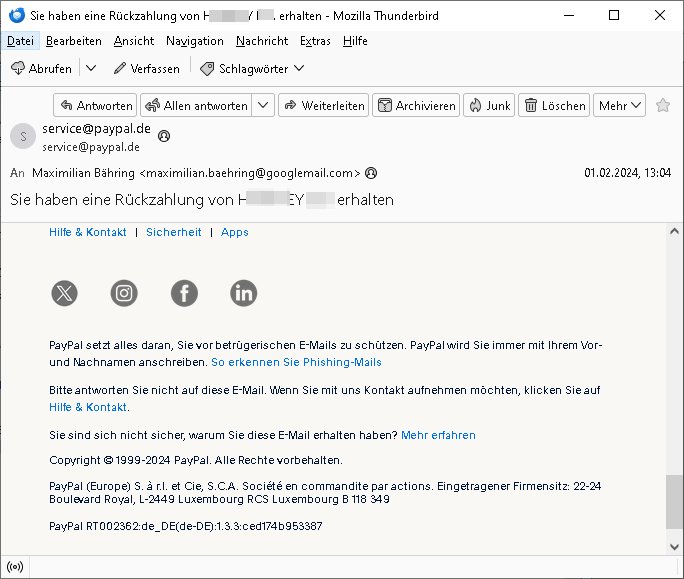684x579 pixels.
Task: Expand the Allen antworten dropdown arrow
Action: click(263, 105)
